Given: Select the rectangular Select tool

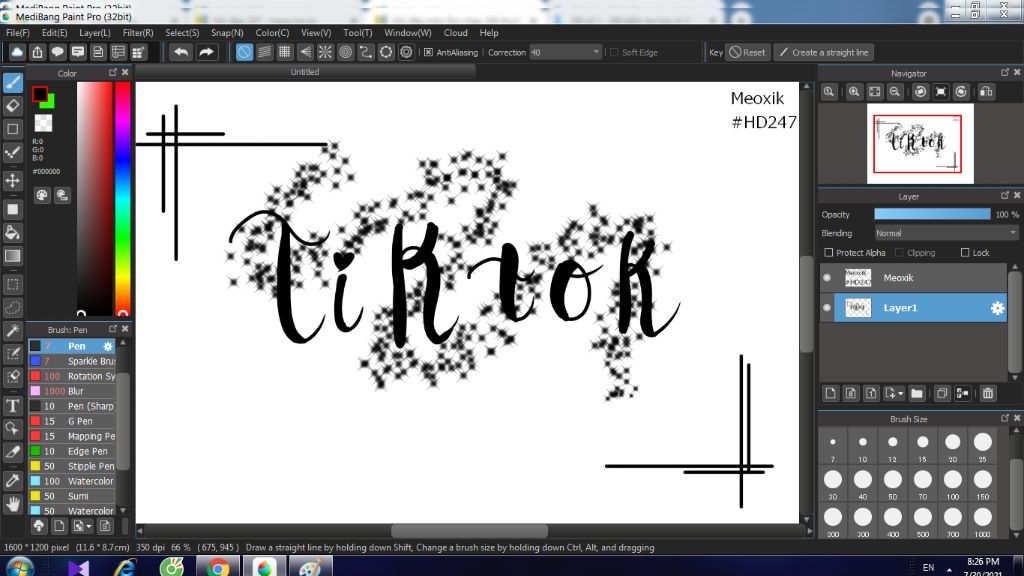Looking at the screenshot, I should pyautogui.click(x=12, y=285).
